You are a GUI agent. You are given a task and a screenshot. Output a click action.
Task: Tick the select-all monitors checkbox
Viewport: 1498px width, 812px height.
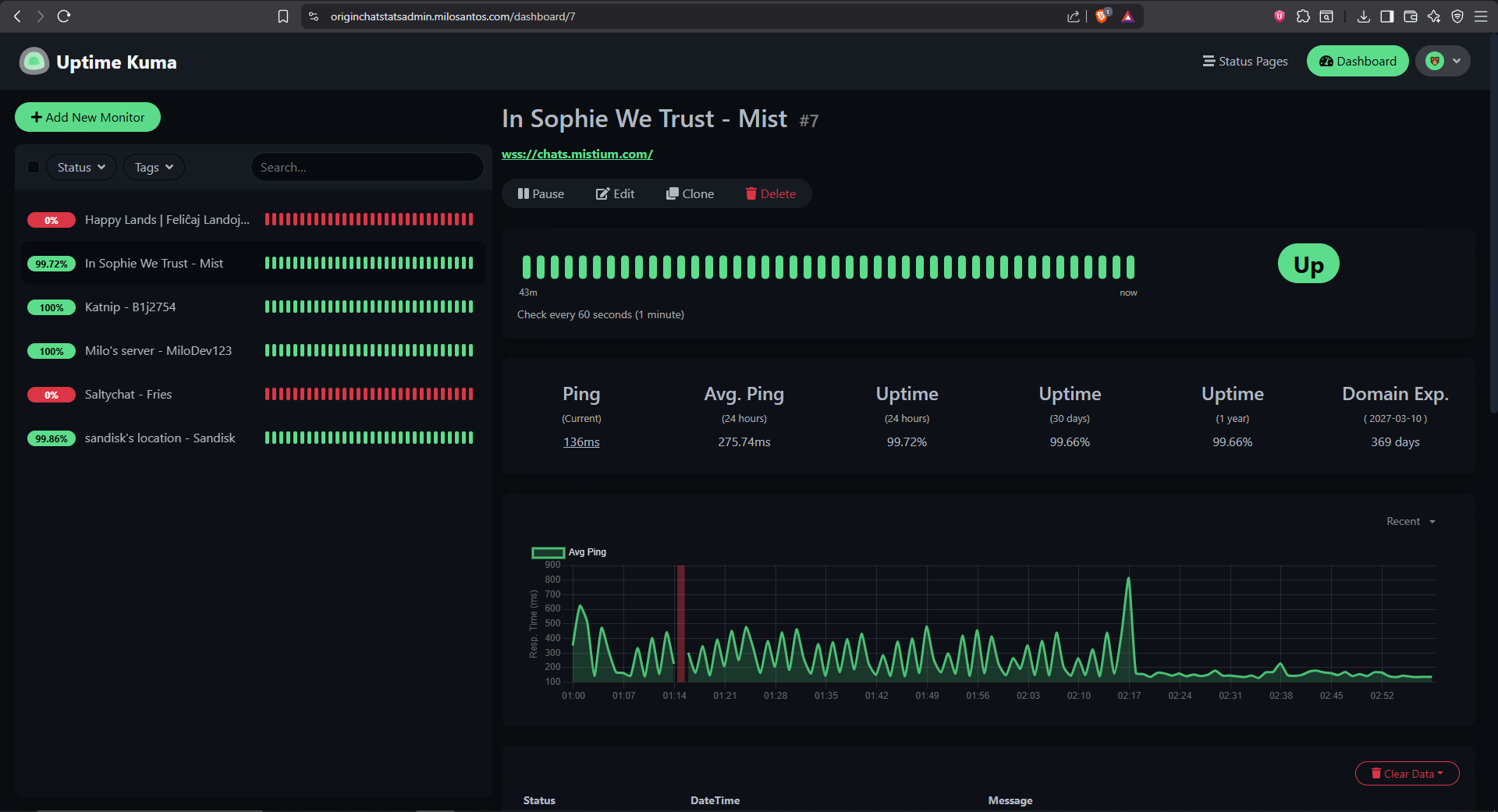tap(34, 167)
